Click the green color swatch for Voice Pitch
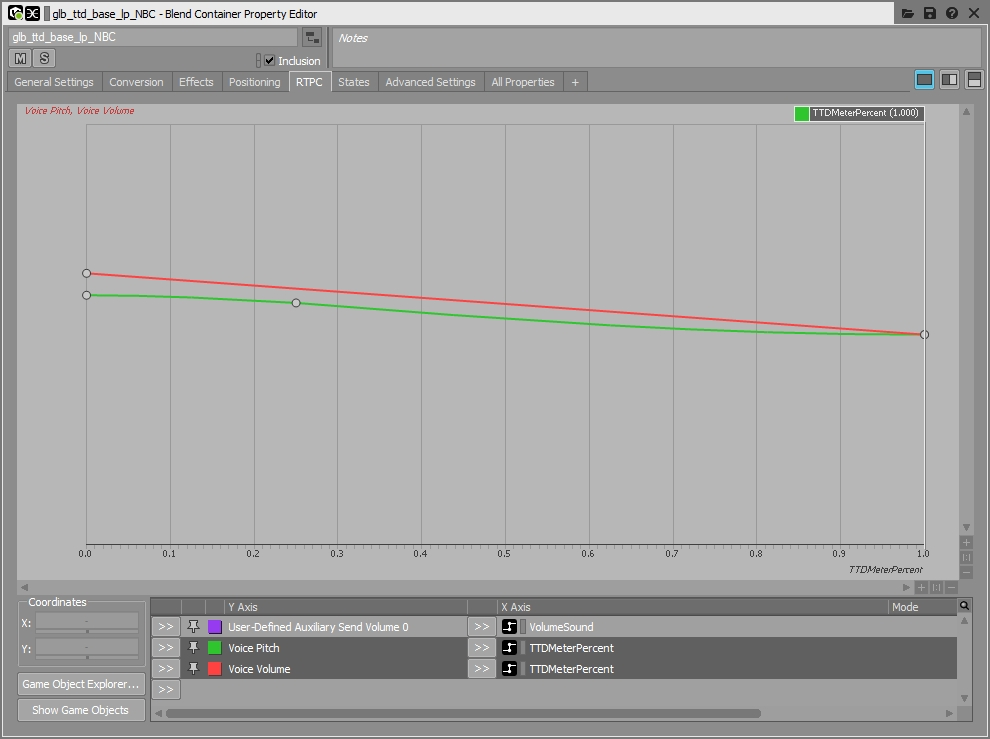The height and width of the screenshot is (739, 990). 215,647
